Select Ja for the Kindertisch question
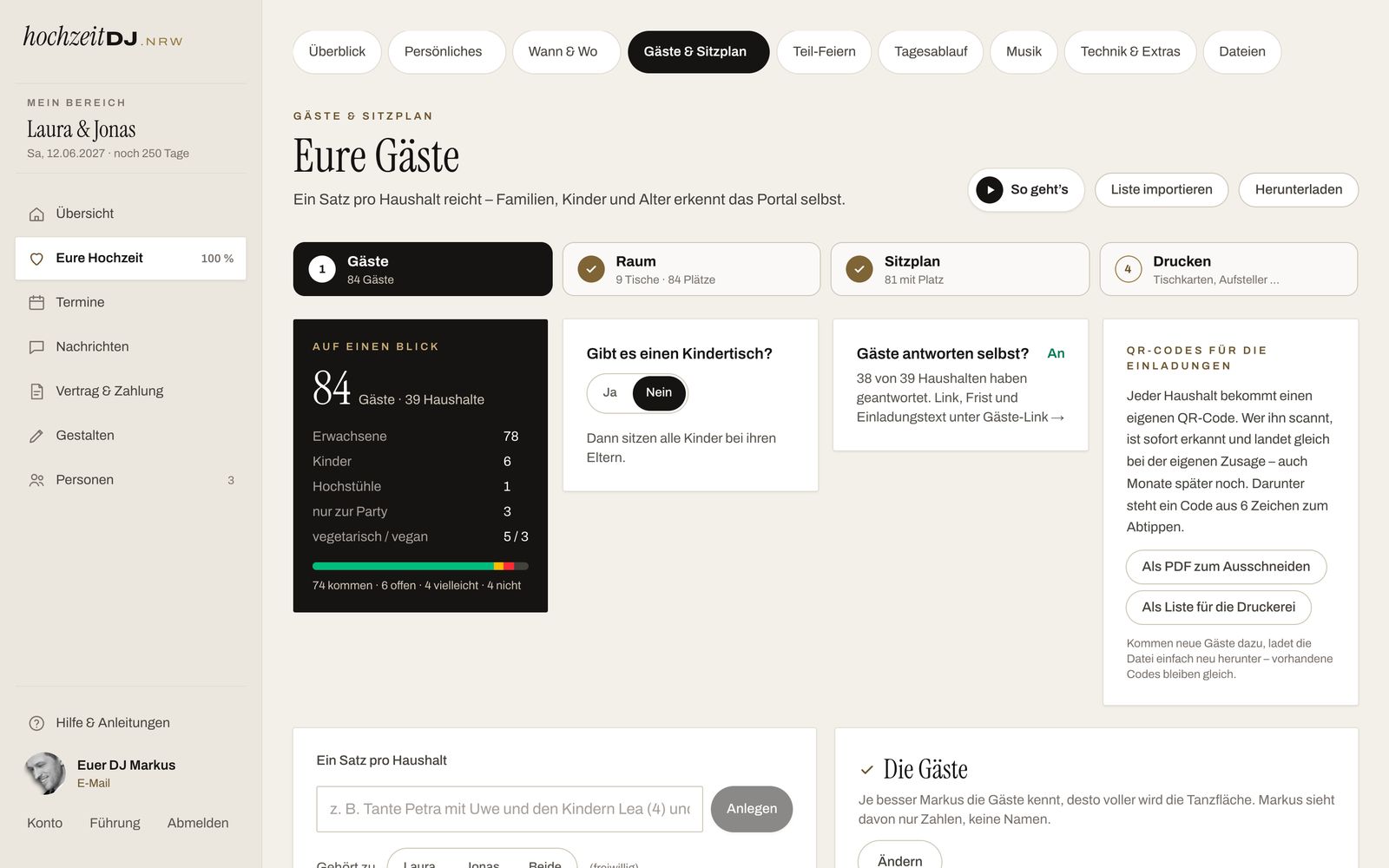Screen dimensions: 1389x868 coord(610,392)
